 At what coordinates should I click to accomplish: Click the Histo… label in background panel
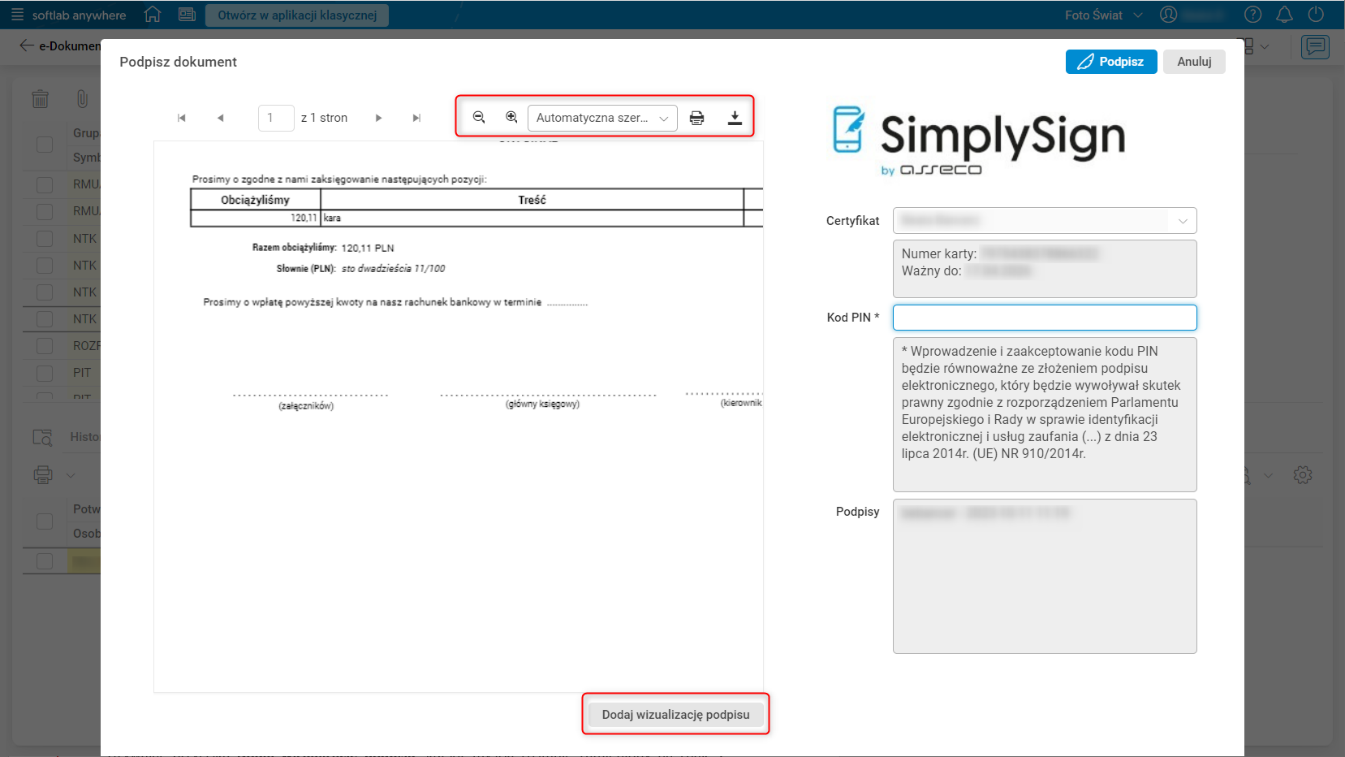pos(85,437)
